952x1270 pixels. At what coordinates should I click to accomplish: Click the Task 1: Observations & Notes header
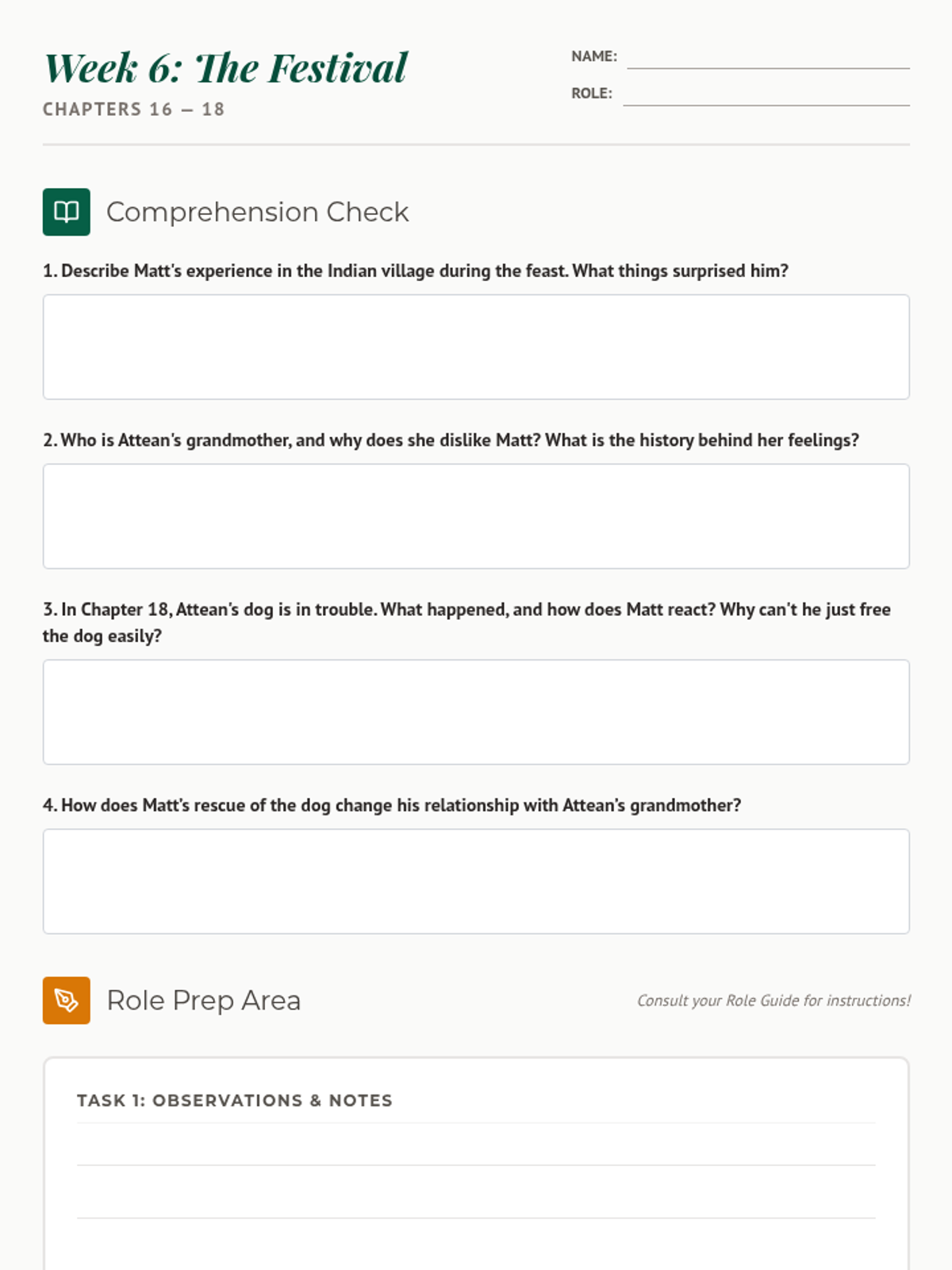[x=235, y=1100]
